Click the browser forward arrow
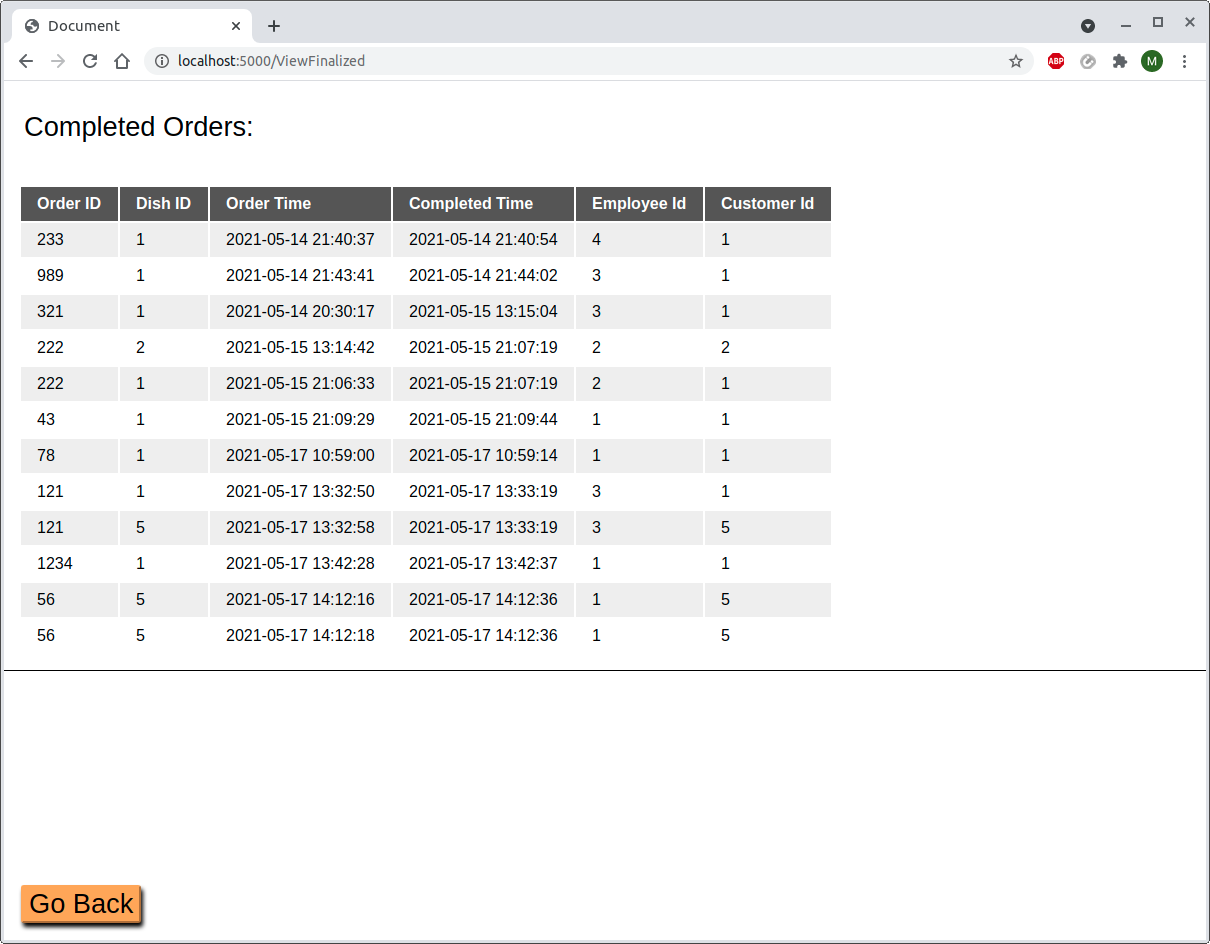This screenshot has height=944, width=1210. [58, 61]
